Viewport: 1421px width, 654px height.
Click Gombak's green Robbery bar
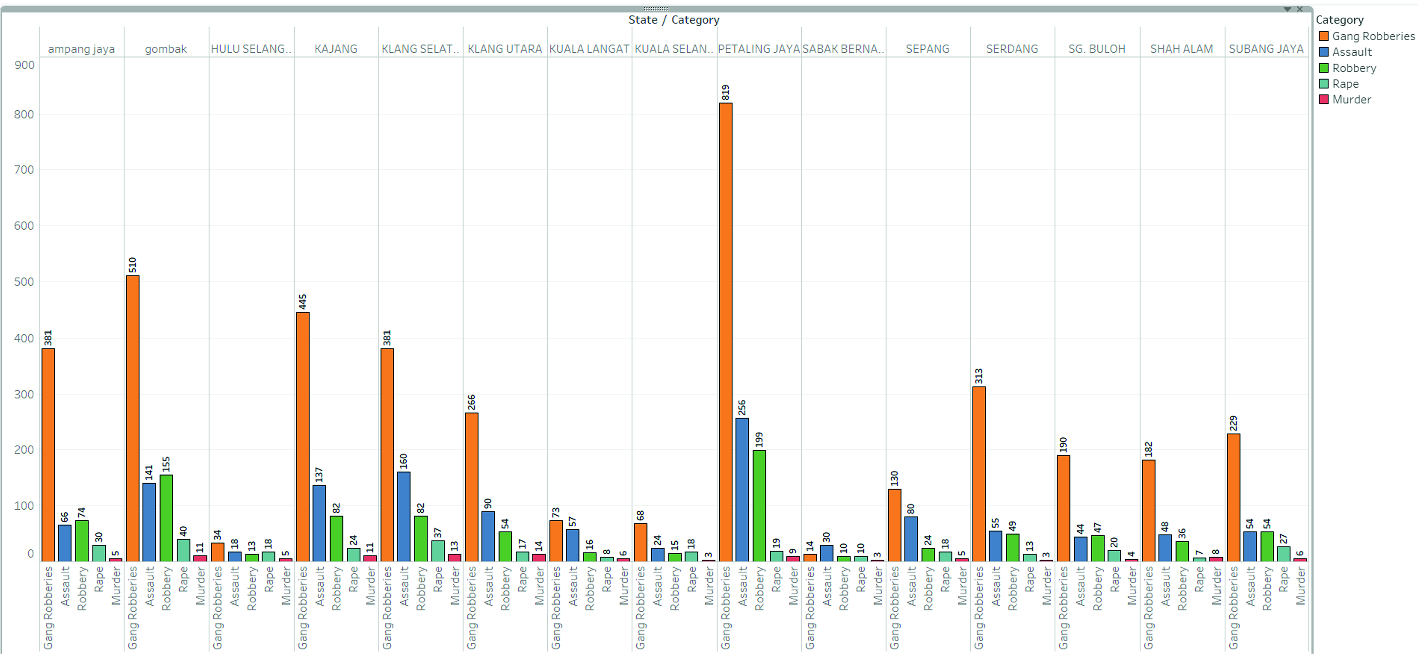tap(166, 518)
